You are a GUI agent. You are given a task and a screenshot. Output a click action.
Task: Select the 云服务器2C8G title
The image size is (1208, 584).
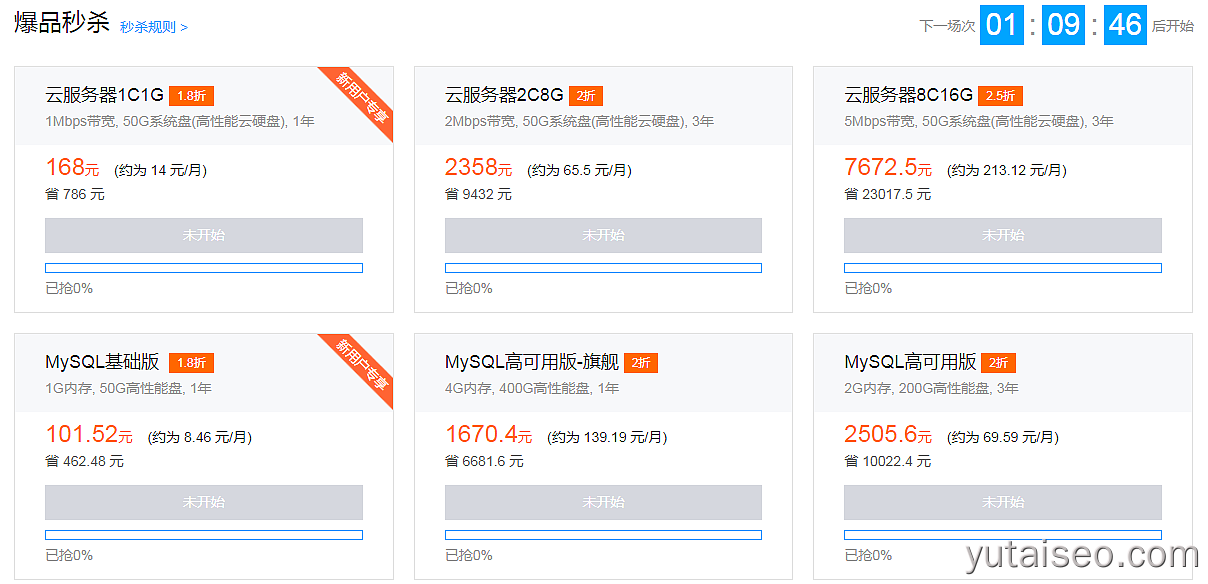[x=504, y=95]
